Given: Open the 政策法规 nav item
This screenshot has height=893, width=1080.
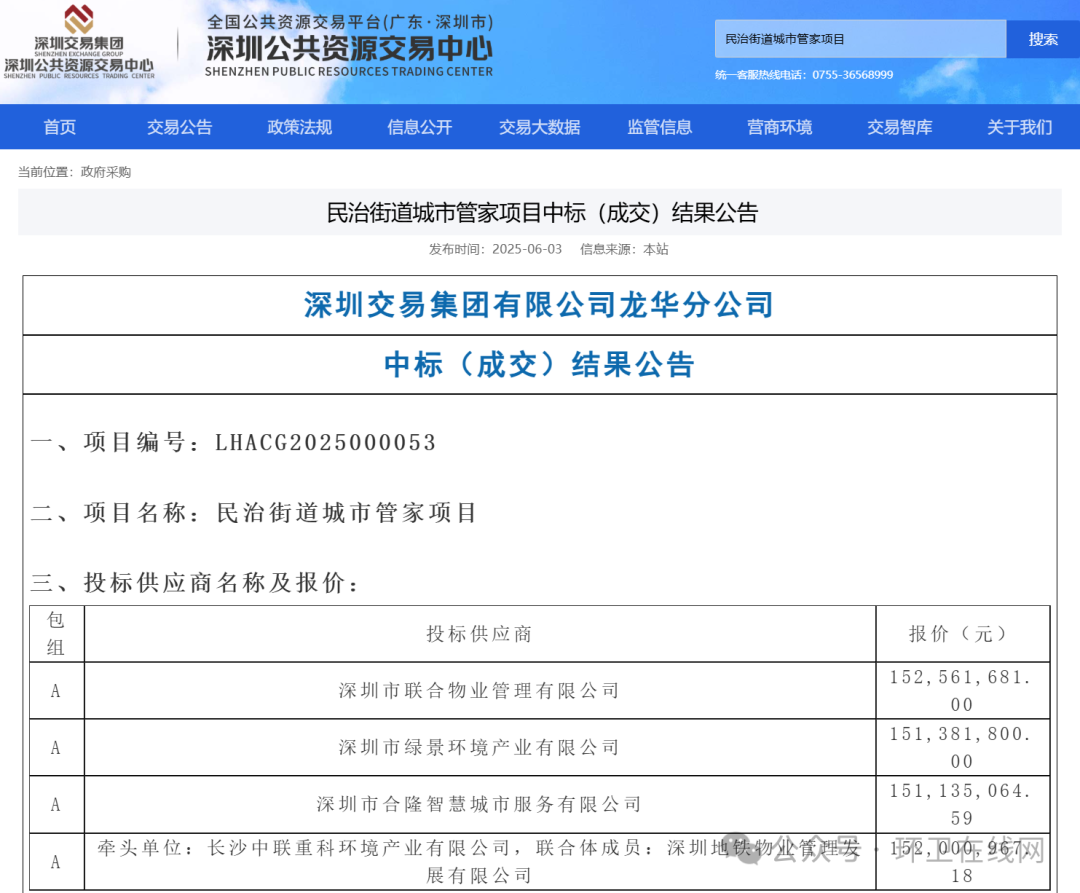Looking at the screenshot, I should (x=300, y=127).
